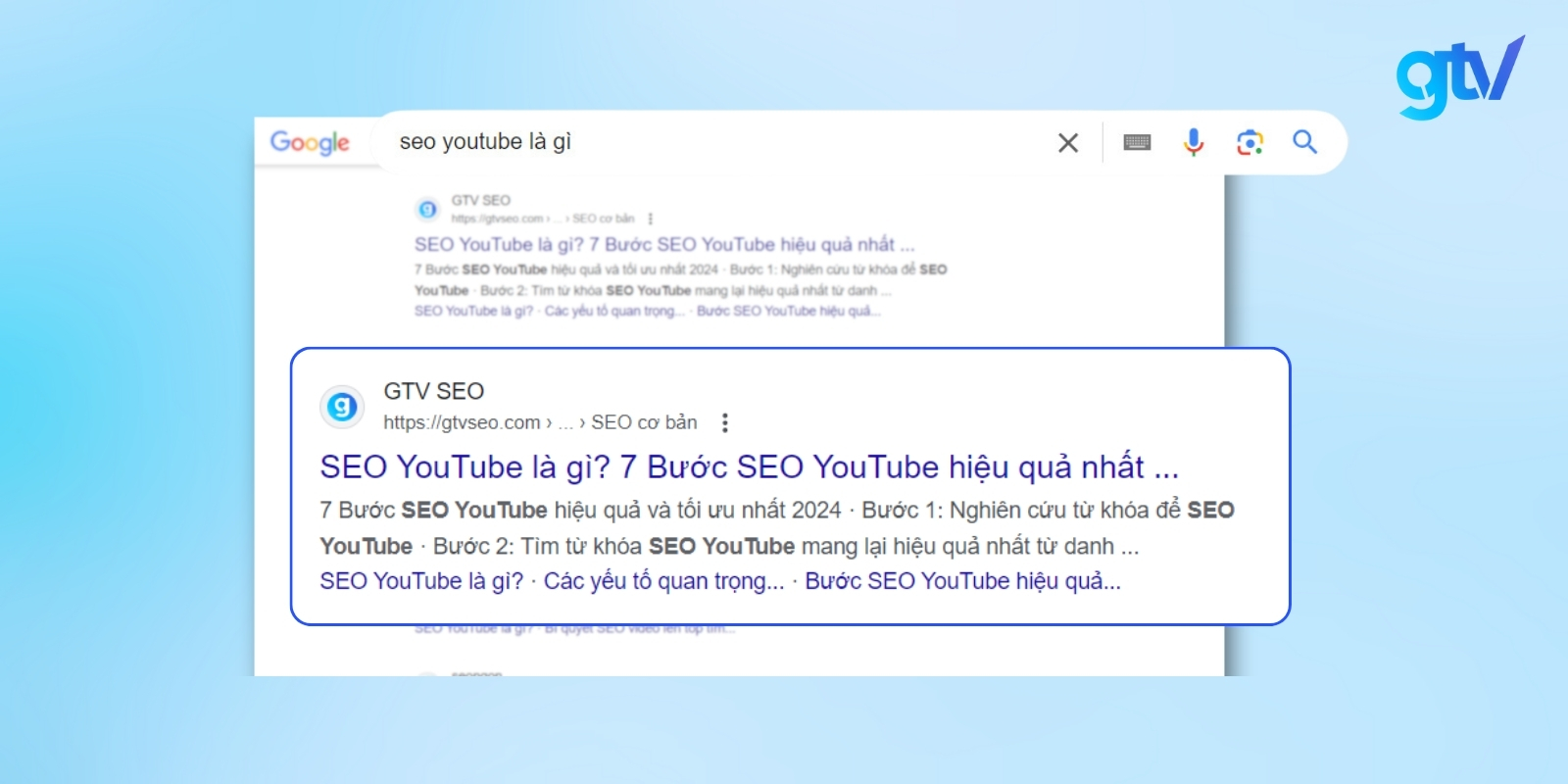
Task: Click three-dot menu on small blurred result
Action: pos(650,219)
